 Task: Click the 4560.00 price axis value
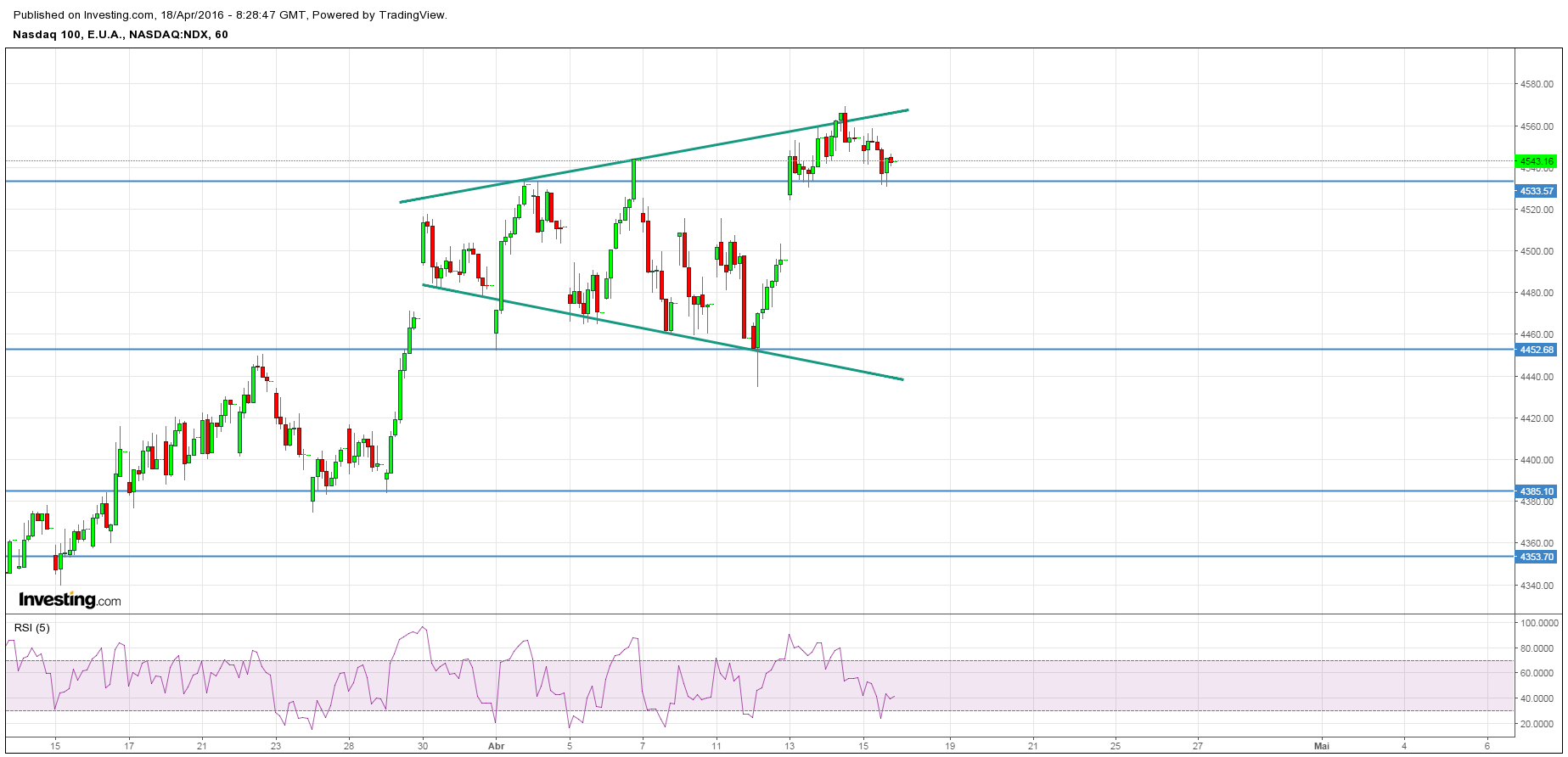point(1537,126)
